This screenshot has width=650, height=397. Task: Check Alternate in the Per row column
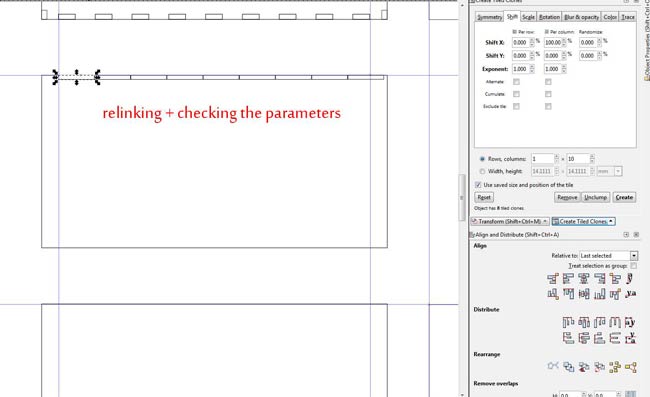pos(516,82)
